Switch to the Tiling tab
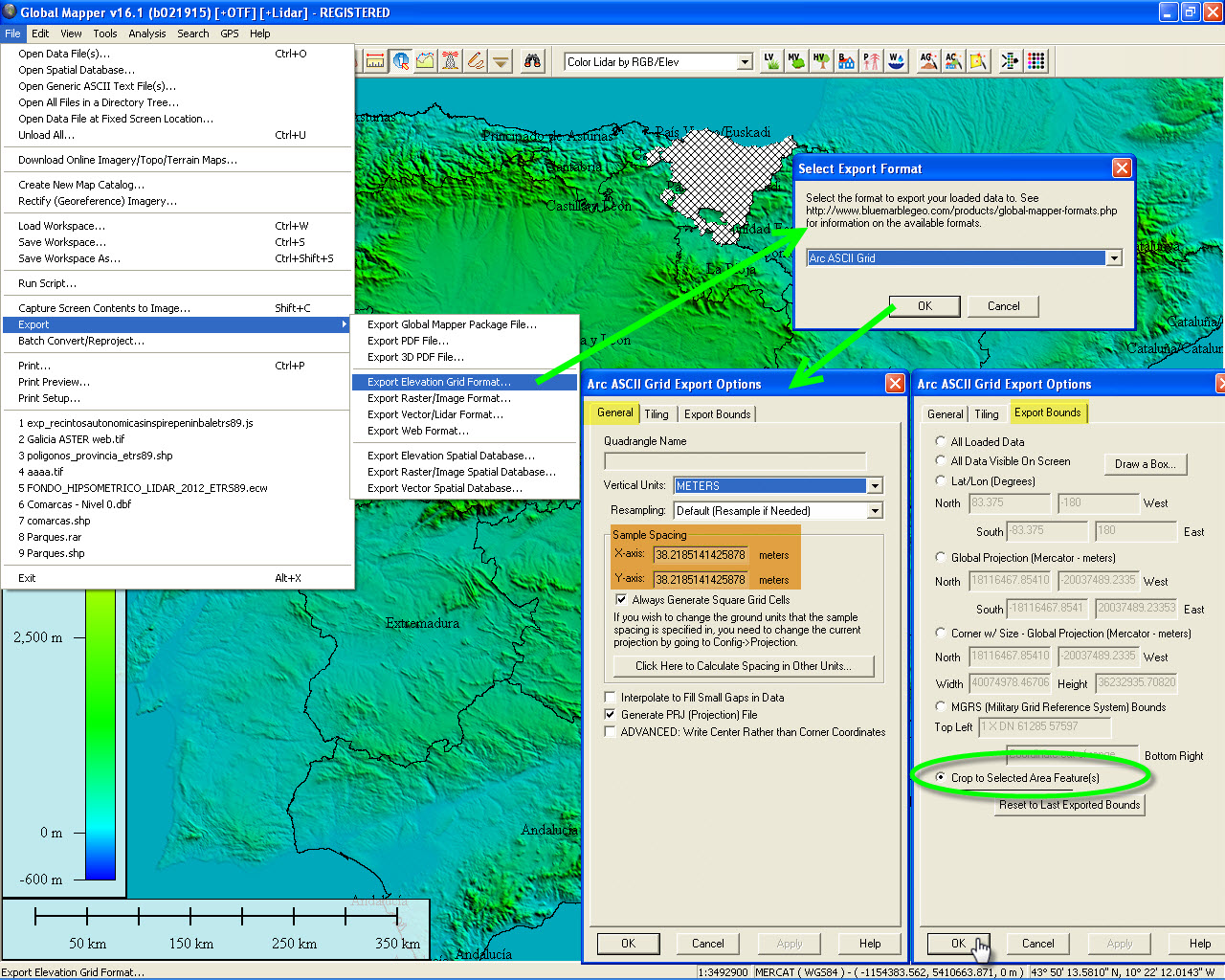1225x980 pixels. [x=657, y=413]
